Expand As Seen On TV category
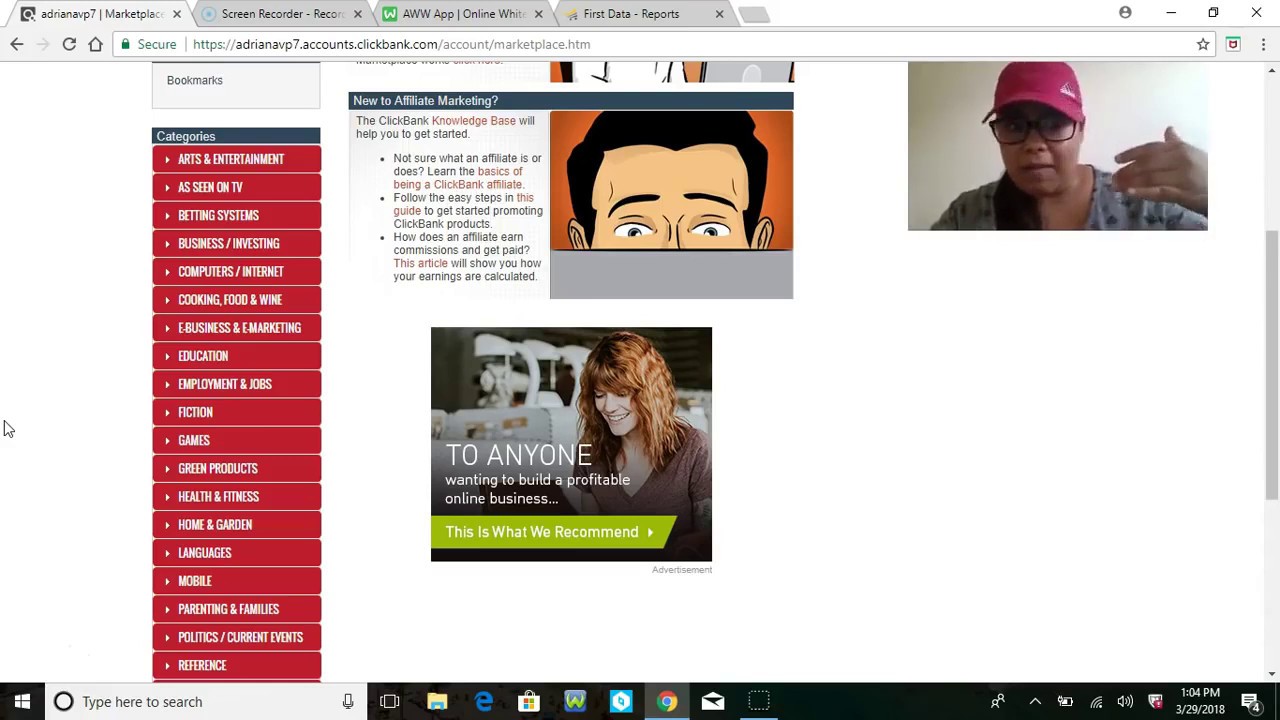Screen dimensions: 1280x720 click(236, 187)
